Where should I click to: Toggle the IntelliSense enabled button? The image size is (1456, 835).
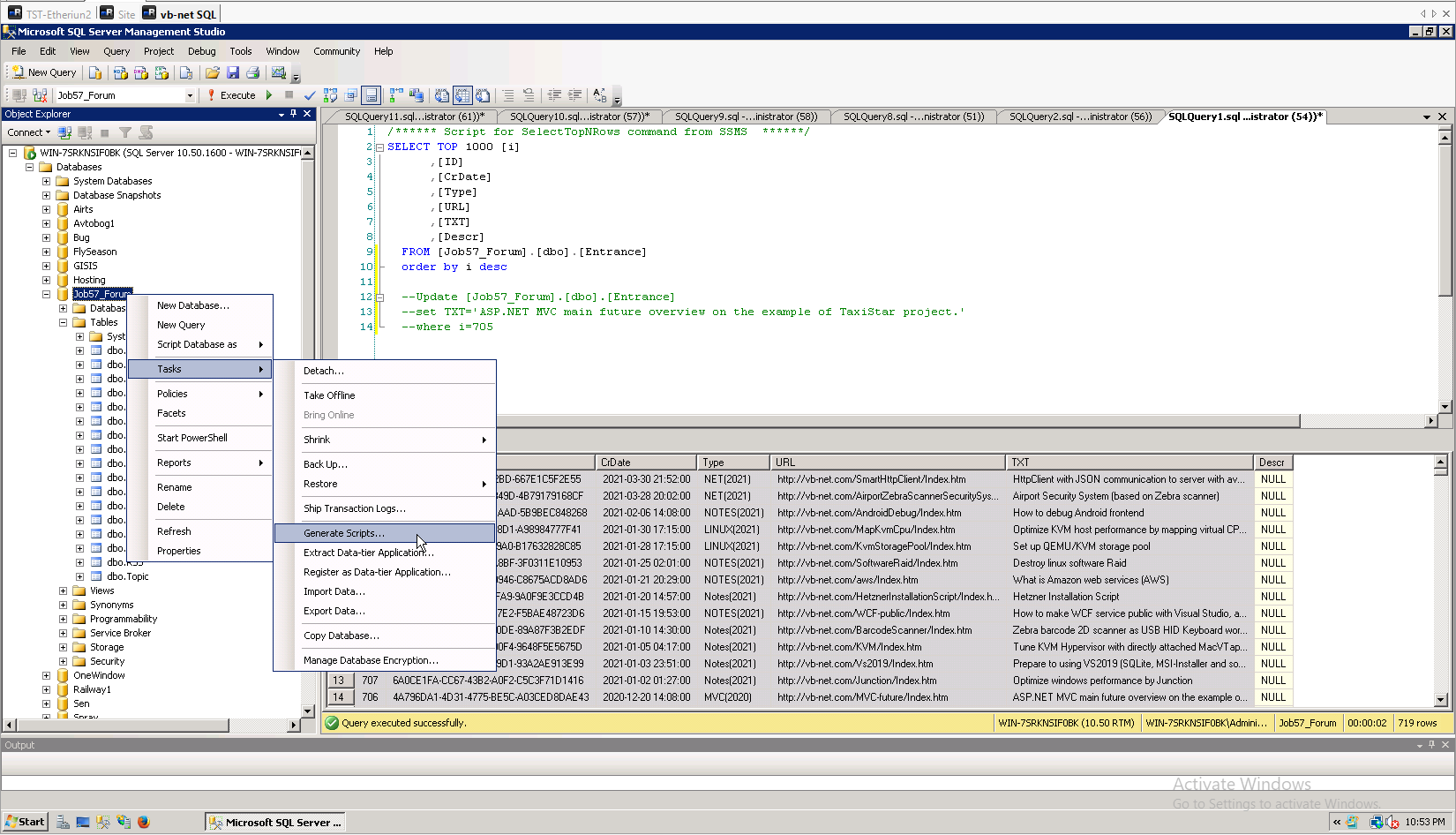pyautogui.click(x=372, y=95)
